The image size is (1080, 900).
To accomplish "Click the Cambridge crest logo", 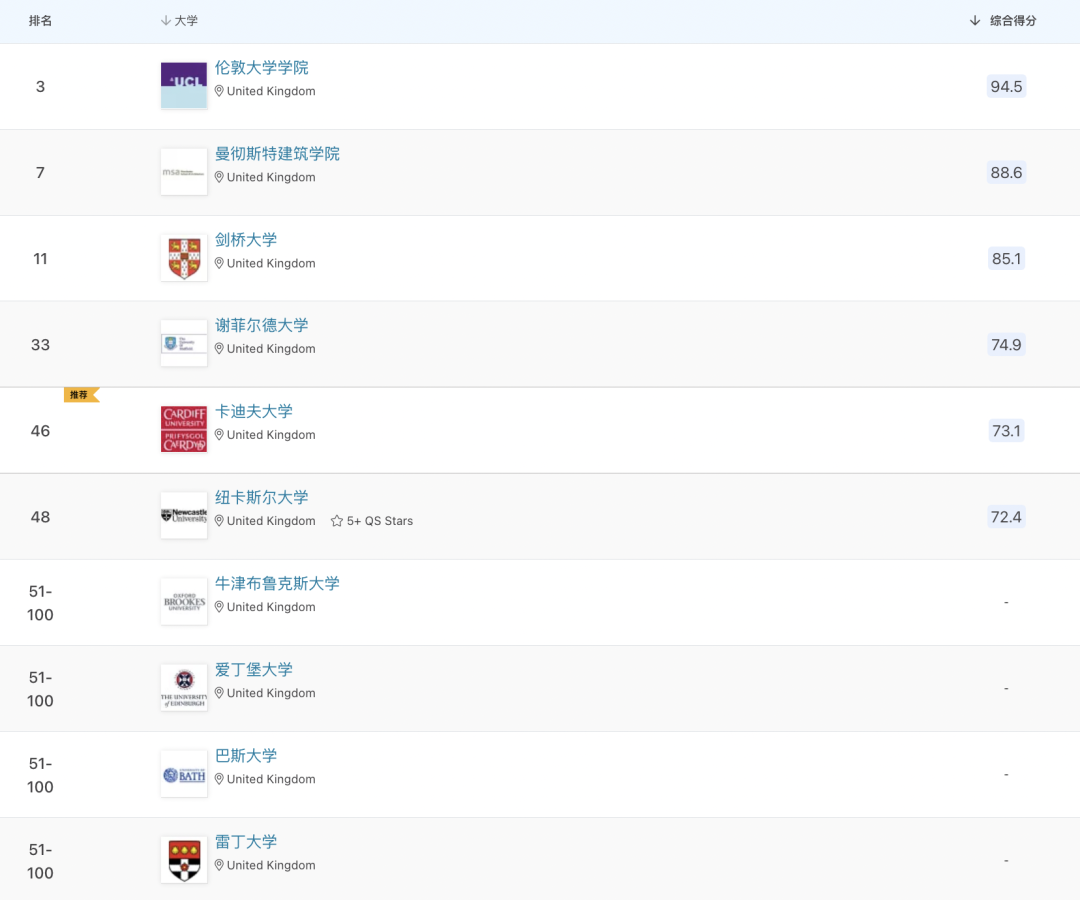I will click(184, 258).
